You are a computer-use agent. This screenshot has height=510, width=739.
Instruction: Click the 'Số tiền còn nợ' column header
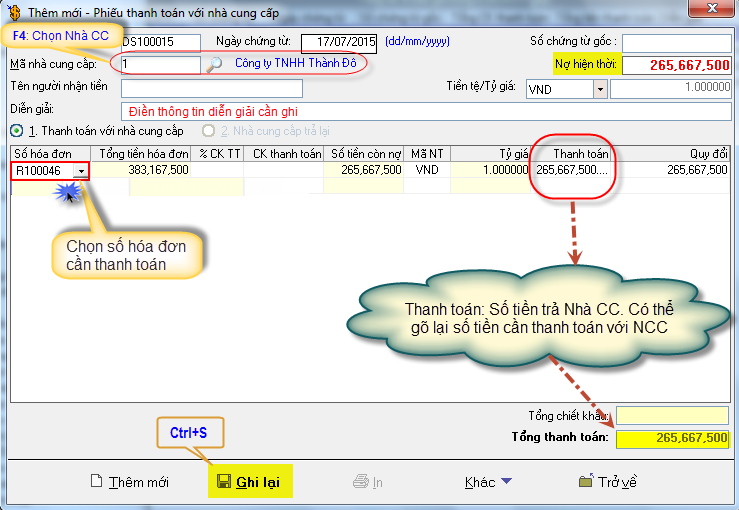[x=364, y=153]
